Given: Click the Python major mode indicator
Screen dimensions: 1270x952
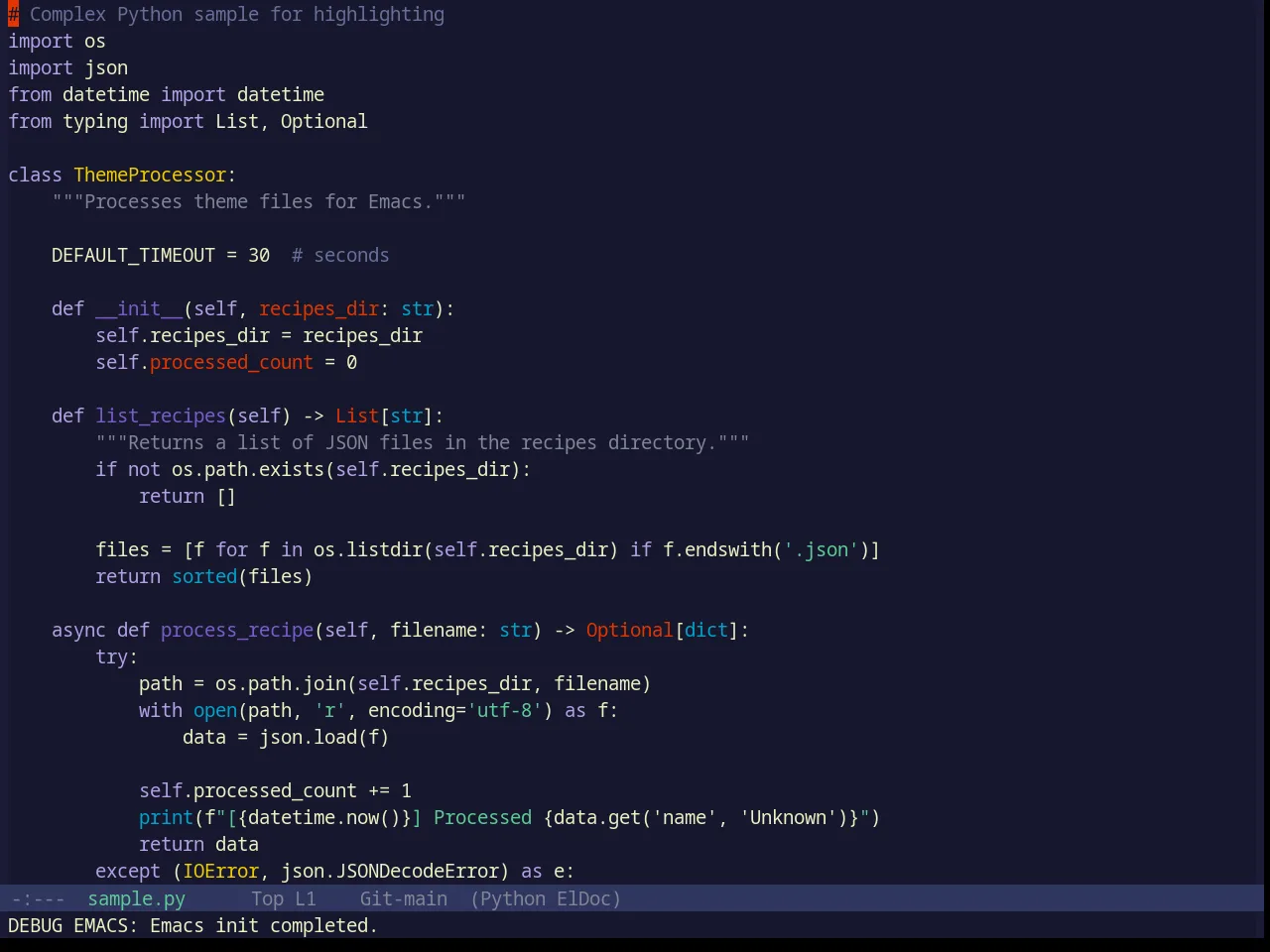Looking at the screenshot, I should (512, 898).
